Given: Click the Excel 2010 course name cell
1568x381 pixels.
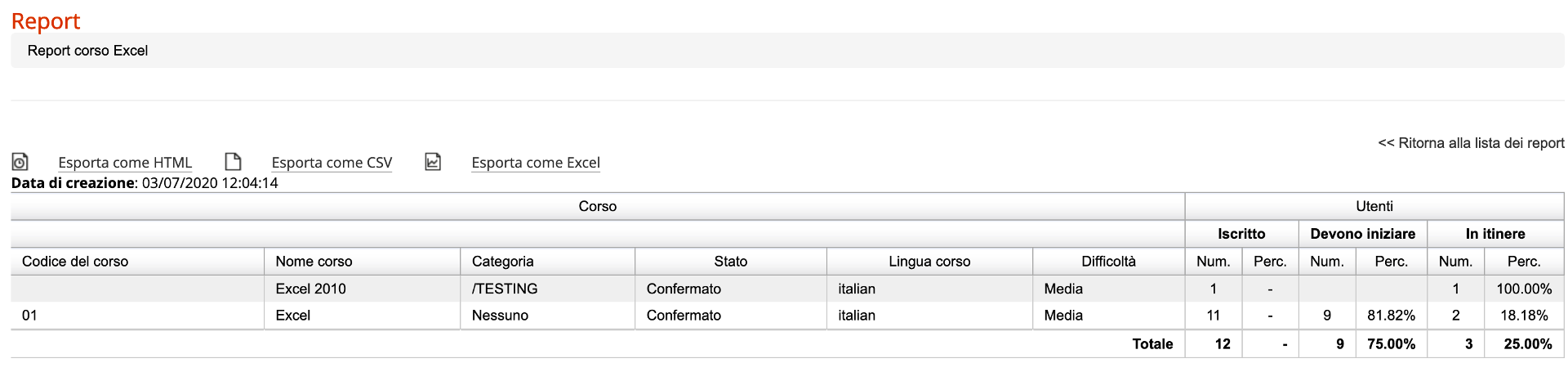Looking at the screenshot, I should [x=363, y=289].
